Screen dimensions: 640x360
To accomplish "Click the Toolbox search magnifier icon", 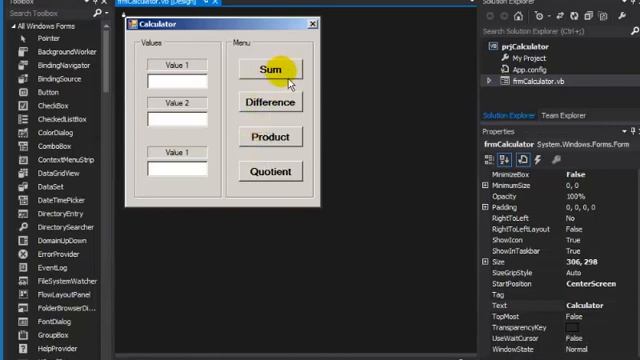I will [97, 13].
